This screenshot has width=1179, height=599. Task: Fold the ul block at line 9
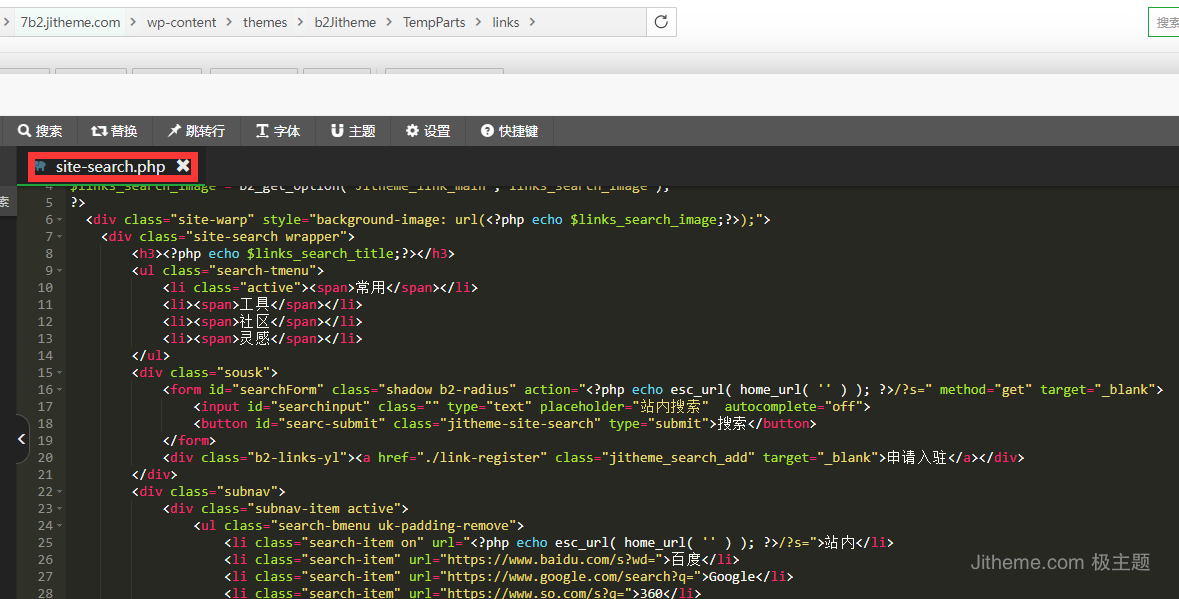60,271
